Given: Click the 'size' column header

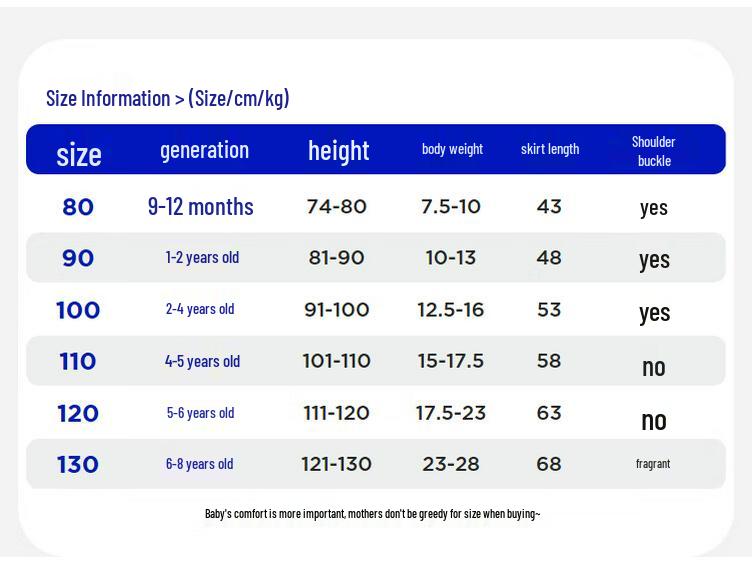Looking at the screenshot, I should 79,154.
